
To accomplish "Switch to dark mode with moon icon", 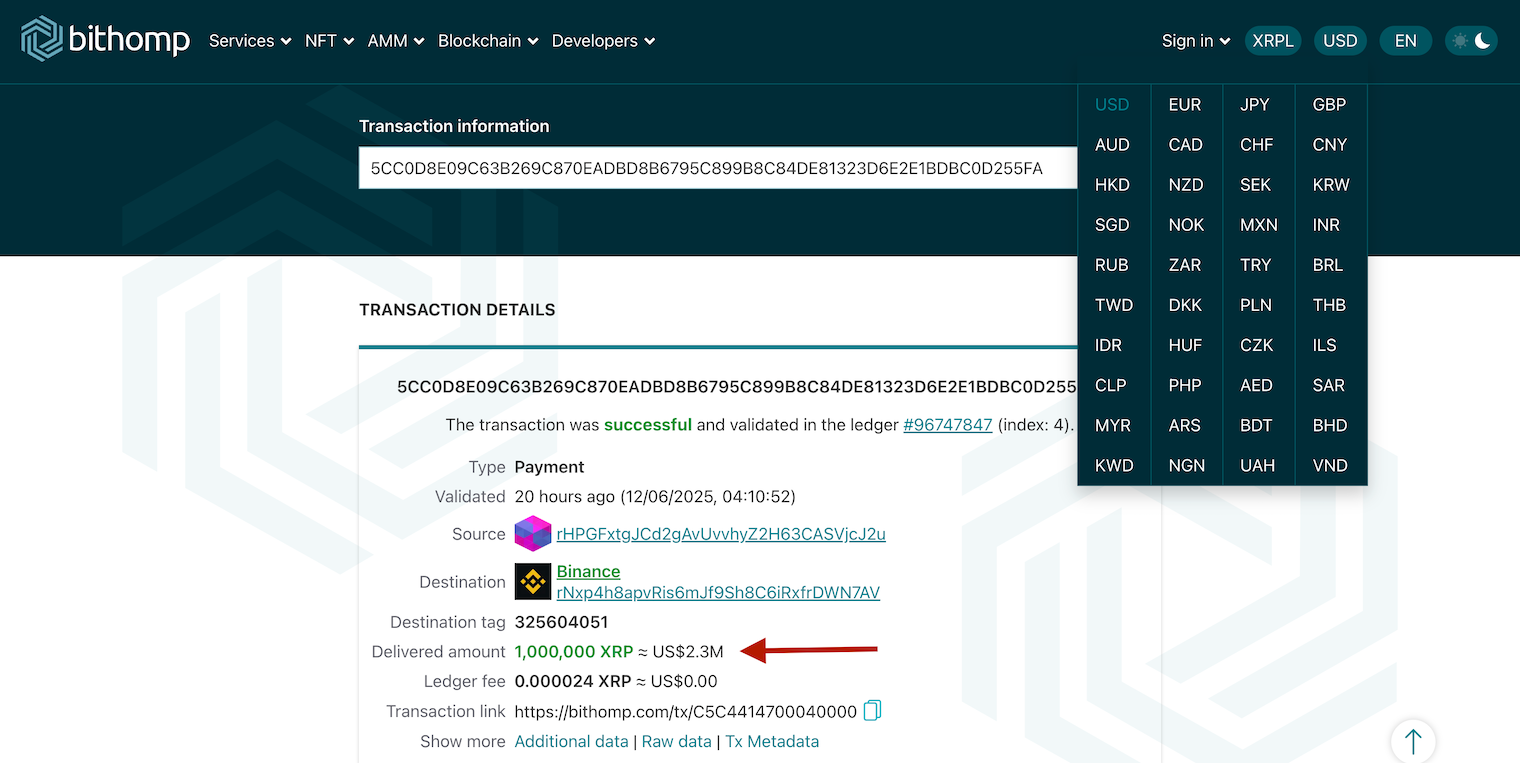I will pos(1484,41).
